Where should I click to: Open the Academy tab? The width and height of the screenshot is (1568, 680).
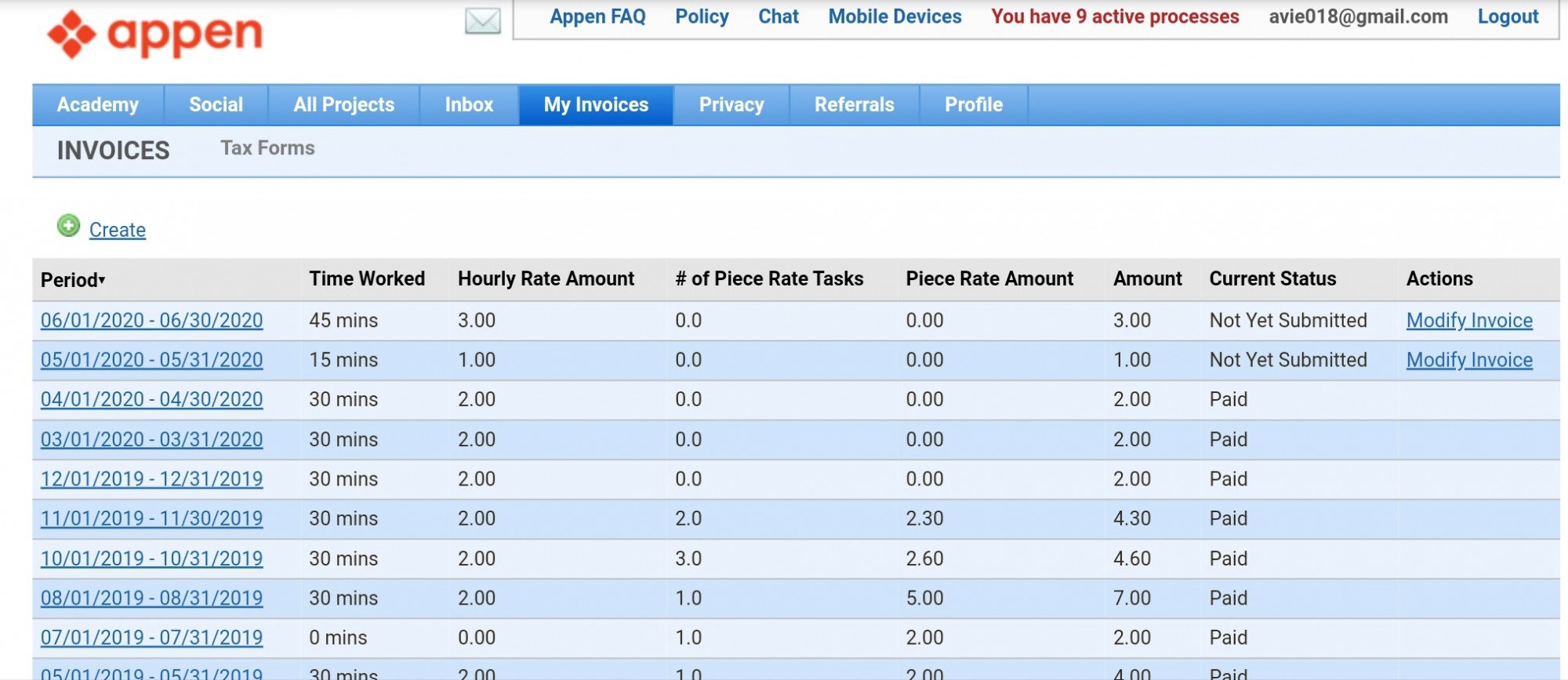point(98,104)
